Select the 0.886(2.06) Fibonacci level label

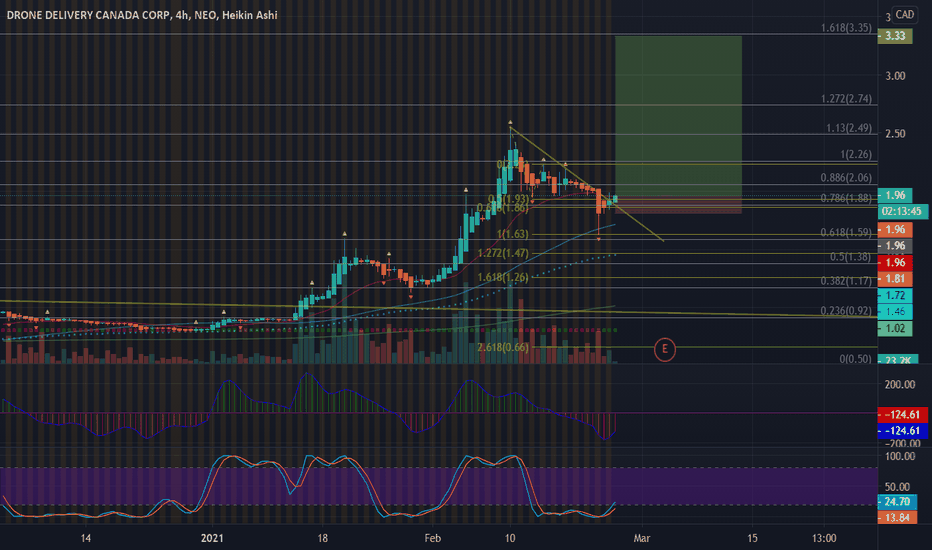[x=846, y=178]
